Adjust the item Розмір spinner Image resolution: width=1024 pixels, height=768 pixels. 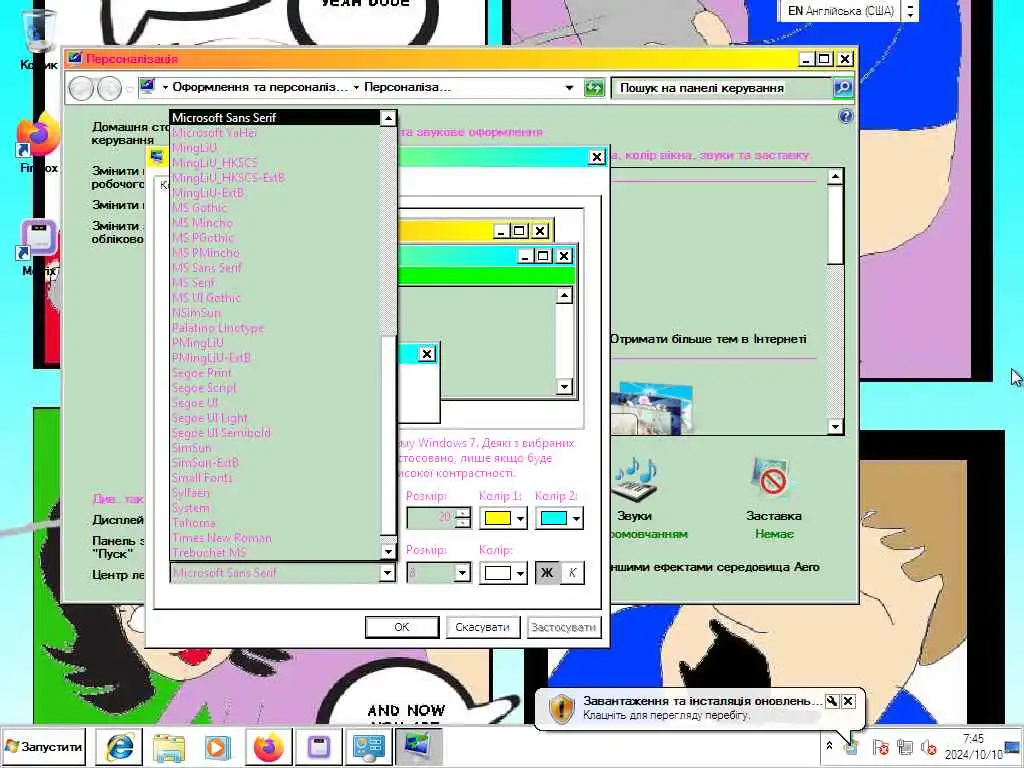pos(462,518)
